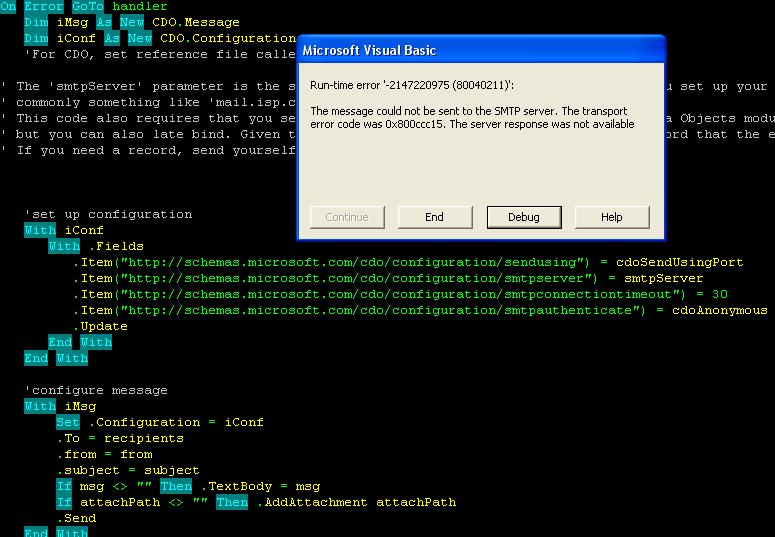The height and width of the screenshot is (537, 775).
Task: Click the '.Send' line
Action: coord(76,518)
